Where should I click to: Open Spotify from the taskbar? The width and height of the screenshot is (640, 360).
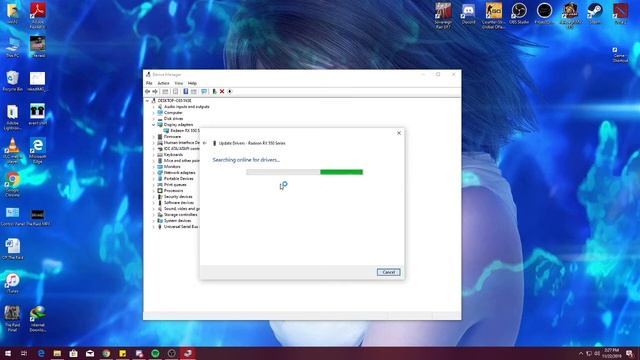[x=155, y=353]
